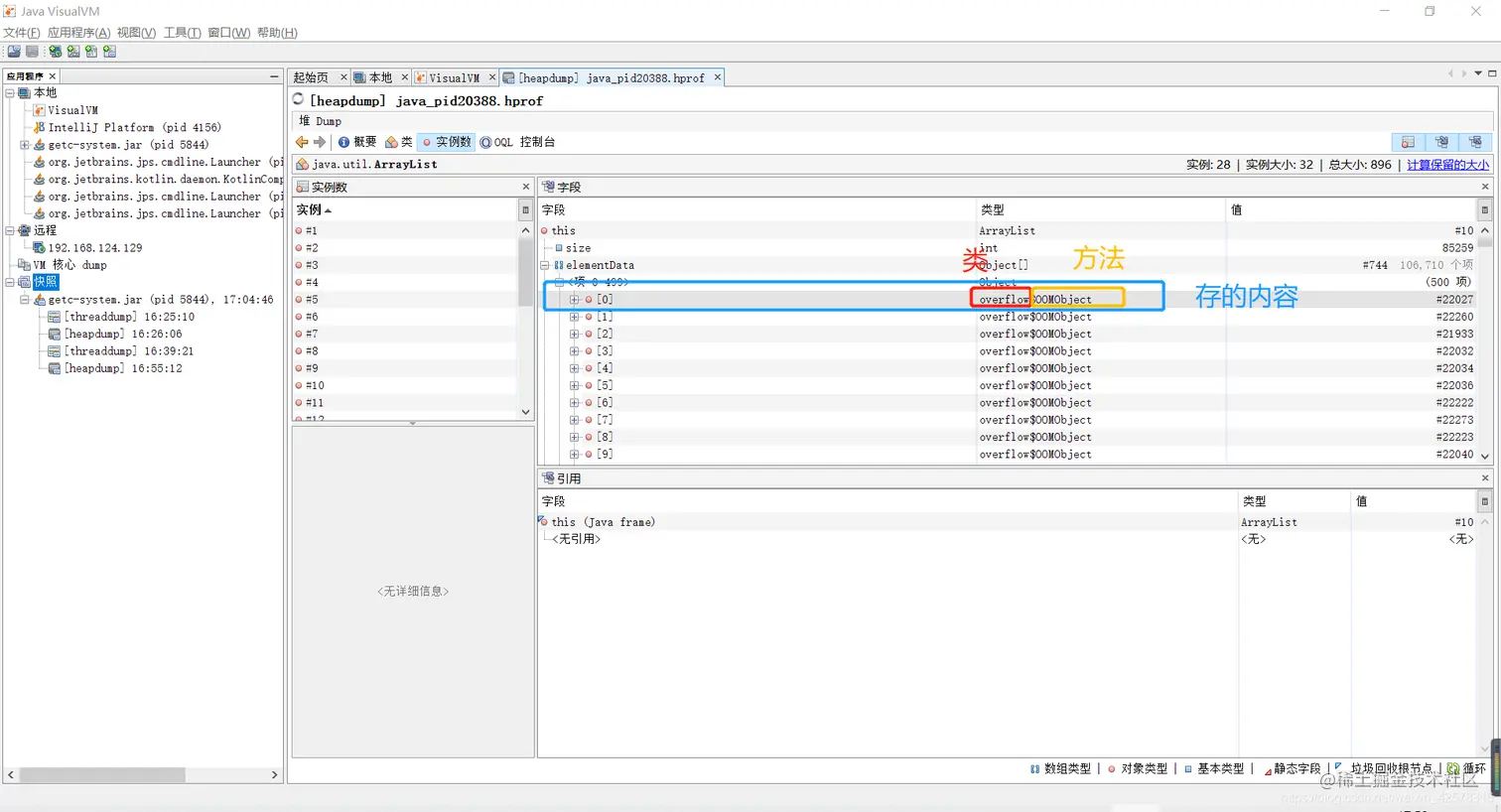
Task: Select instance #10 in the 实例 list
Action: coord(405,386)
